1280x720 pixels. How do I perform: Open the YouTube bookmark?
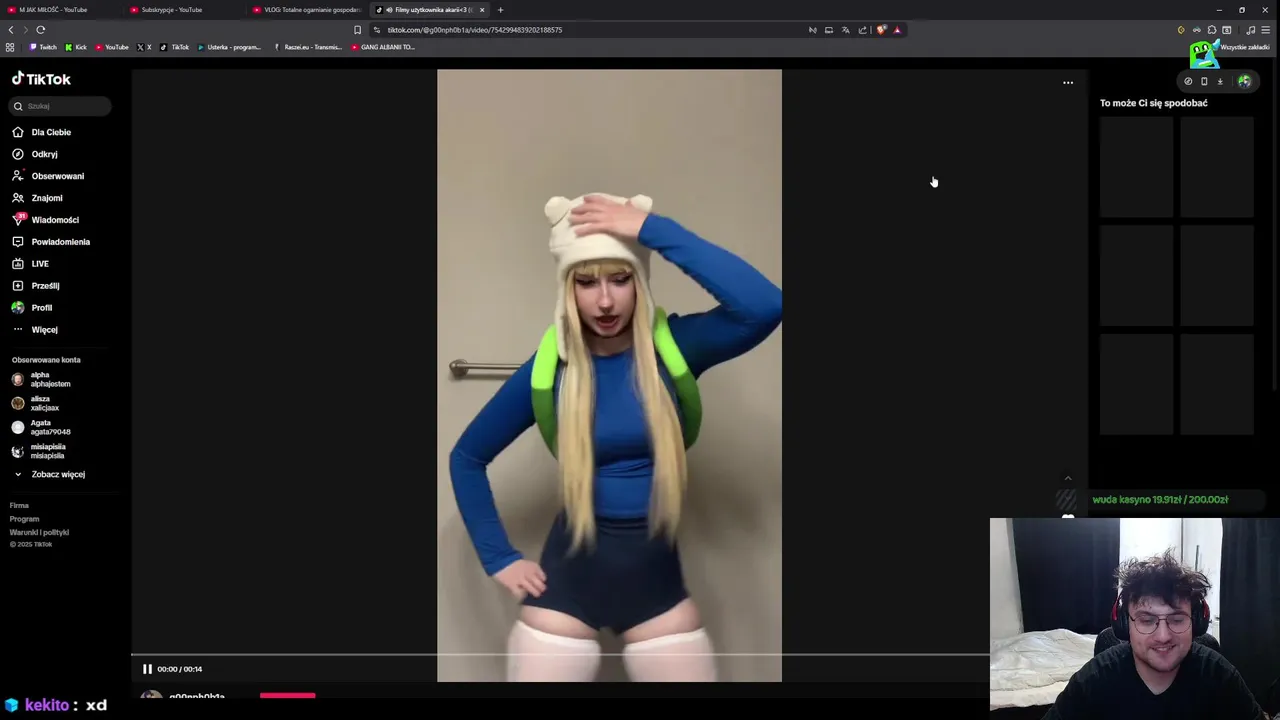pos(112,47)
